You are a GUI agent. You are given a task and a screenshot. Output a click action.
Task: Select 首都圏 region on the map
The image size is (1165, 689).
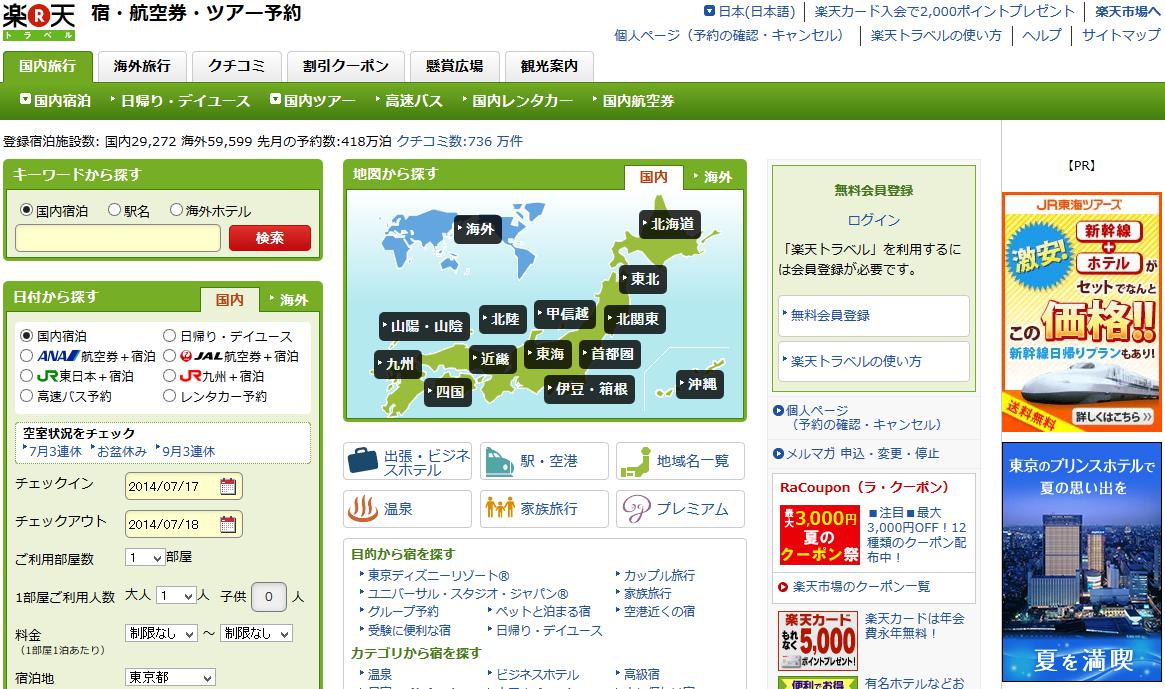point(610,354)
